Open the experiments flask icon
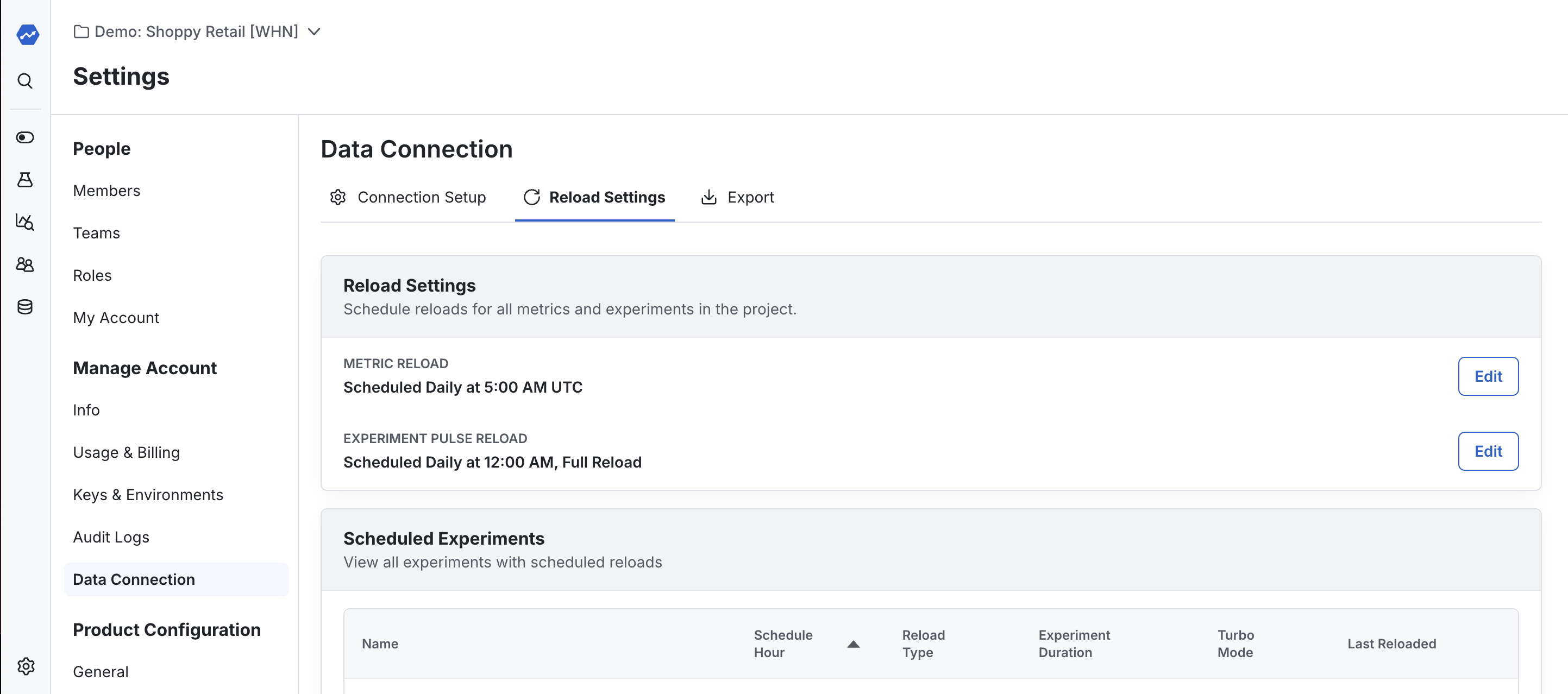Screen dimensions: 1568x694 (x=25, y=179)
